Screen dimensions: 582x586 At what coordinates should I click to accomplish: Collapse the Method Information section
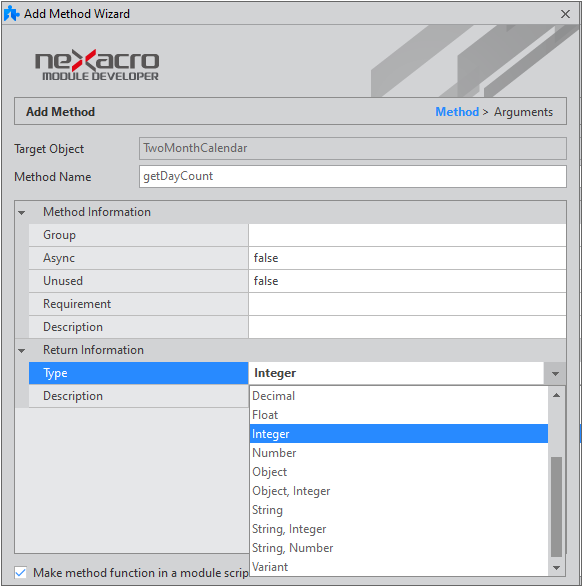point(22,213)
